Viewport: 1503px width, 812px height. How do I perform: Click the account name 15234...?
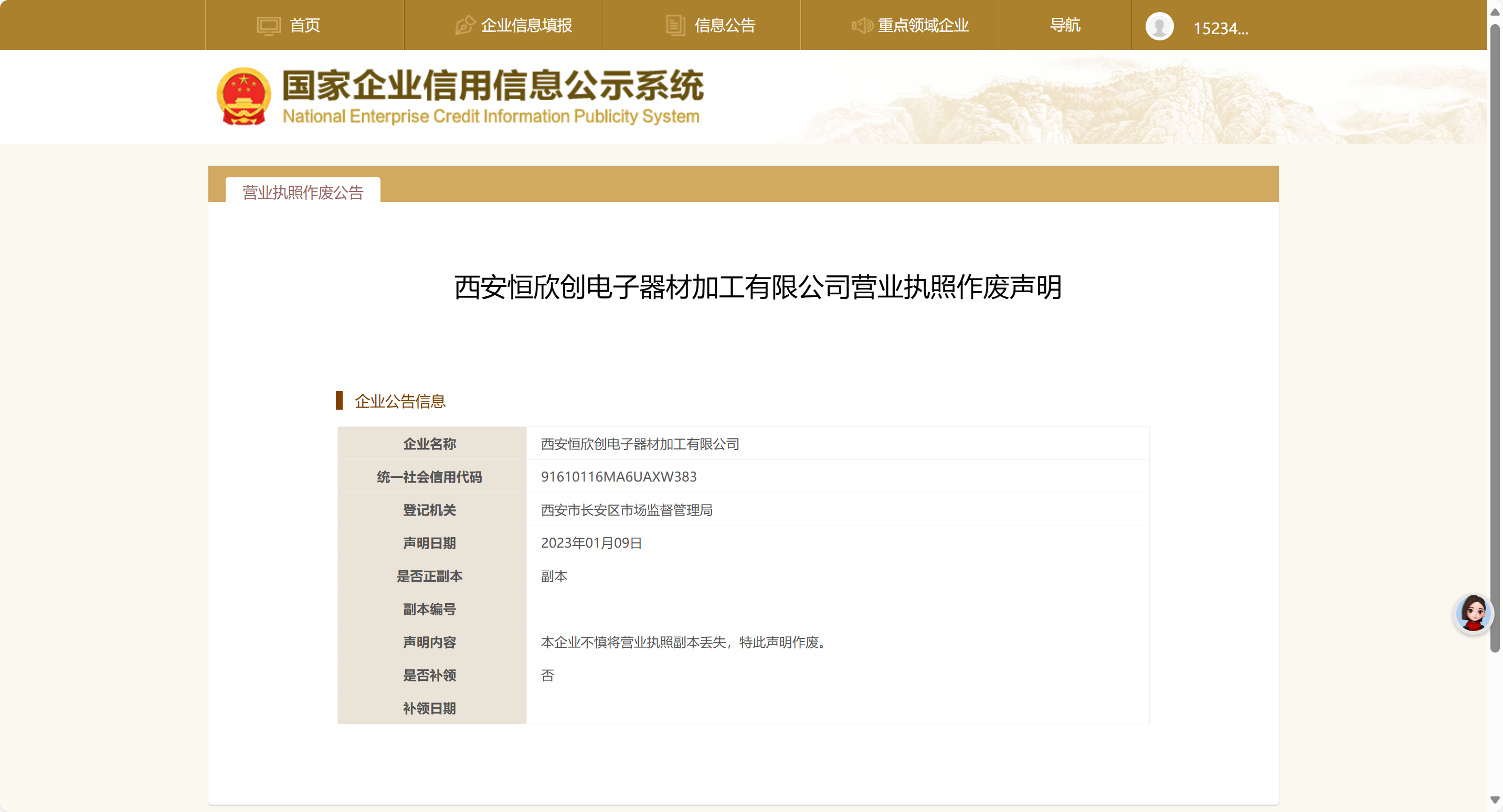point(1220,28)
